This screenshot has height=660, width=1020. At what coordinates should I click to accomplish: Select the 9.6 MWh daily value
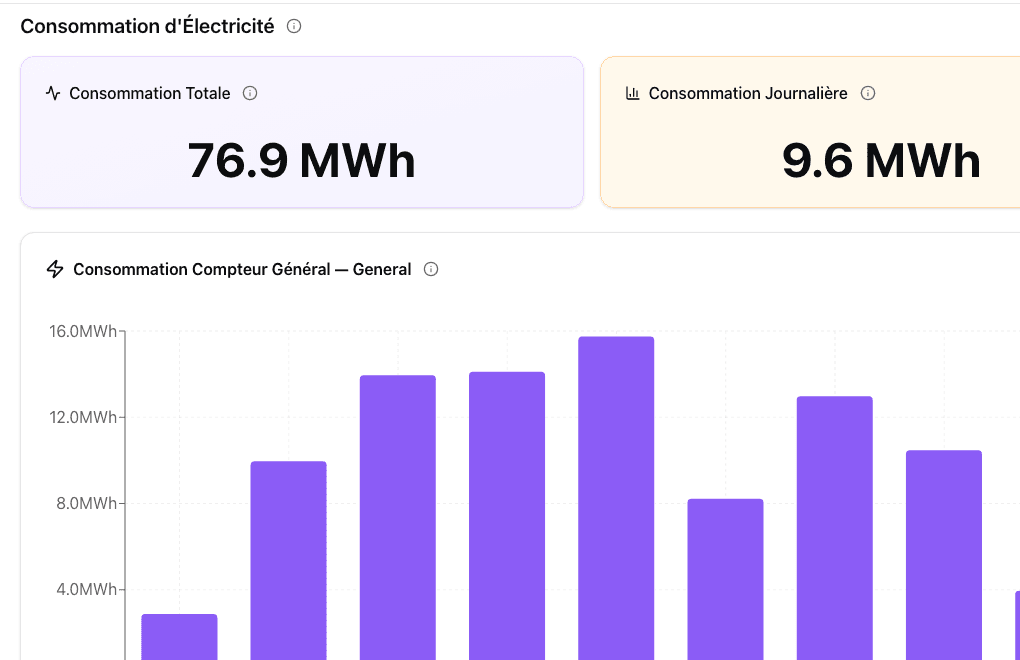[x=881, y=160]
